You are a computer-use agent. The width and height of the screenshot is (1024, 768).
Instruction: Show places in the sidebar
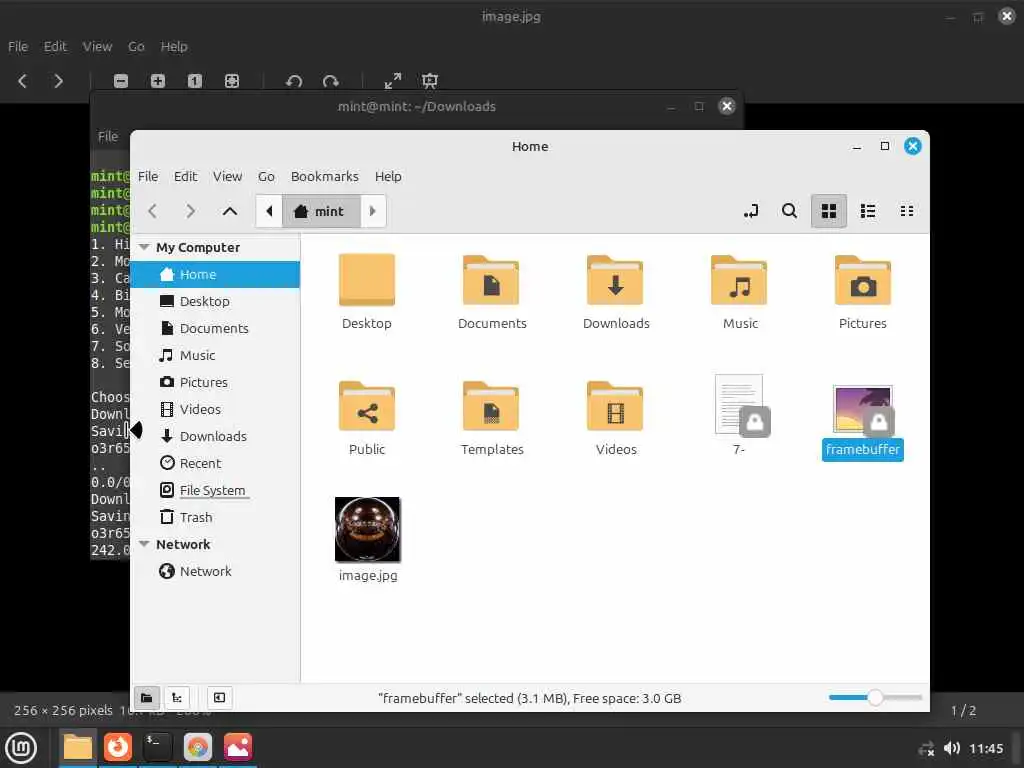pos(147,697)
